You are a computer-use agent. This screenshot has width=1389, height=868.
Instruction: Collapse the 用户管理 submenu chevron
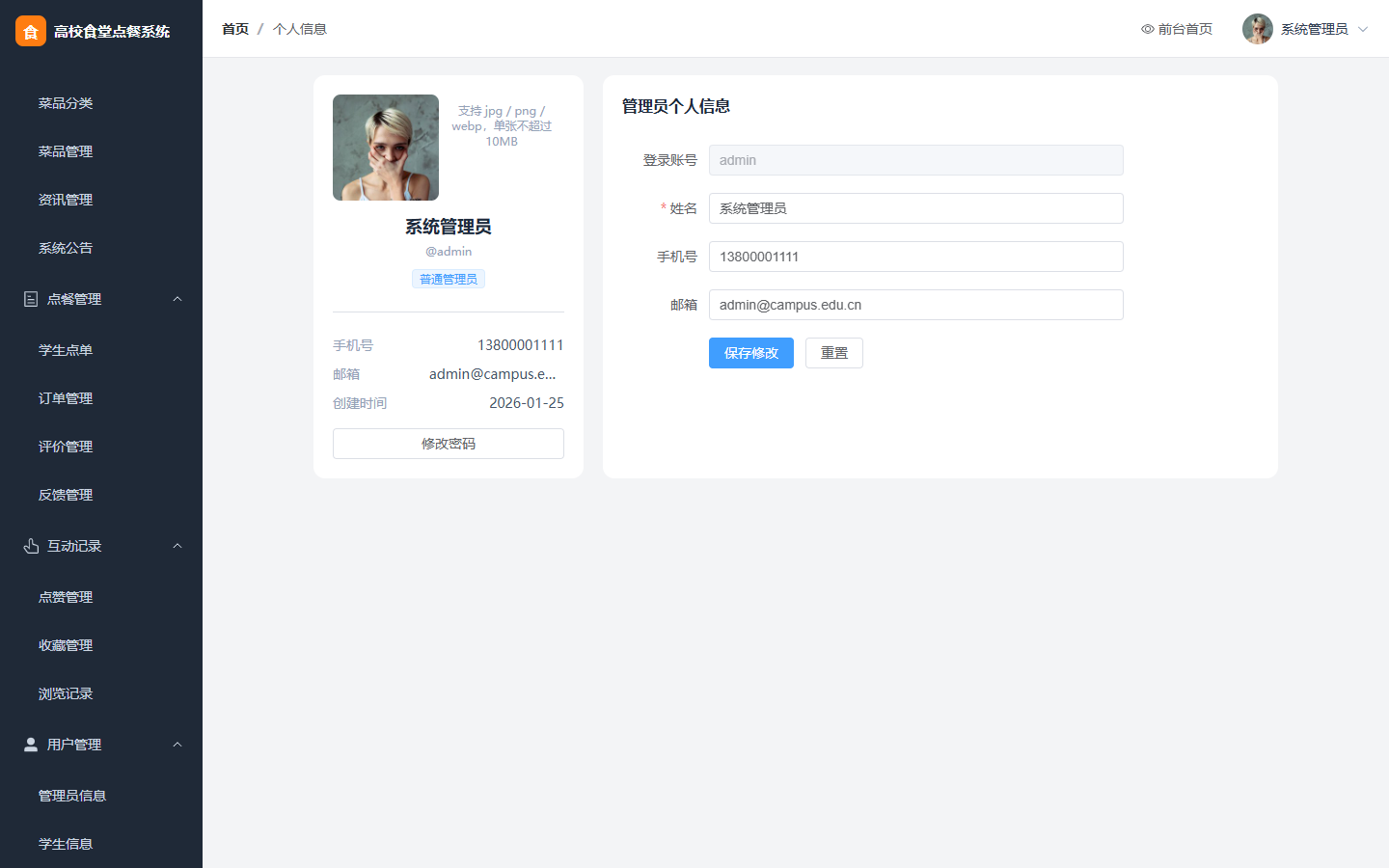(177, 745)
